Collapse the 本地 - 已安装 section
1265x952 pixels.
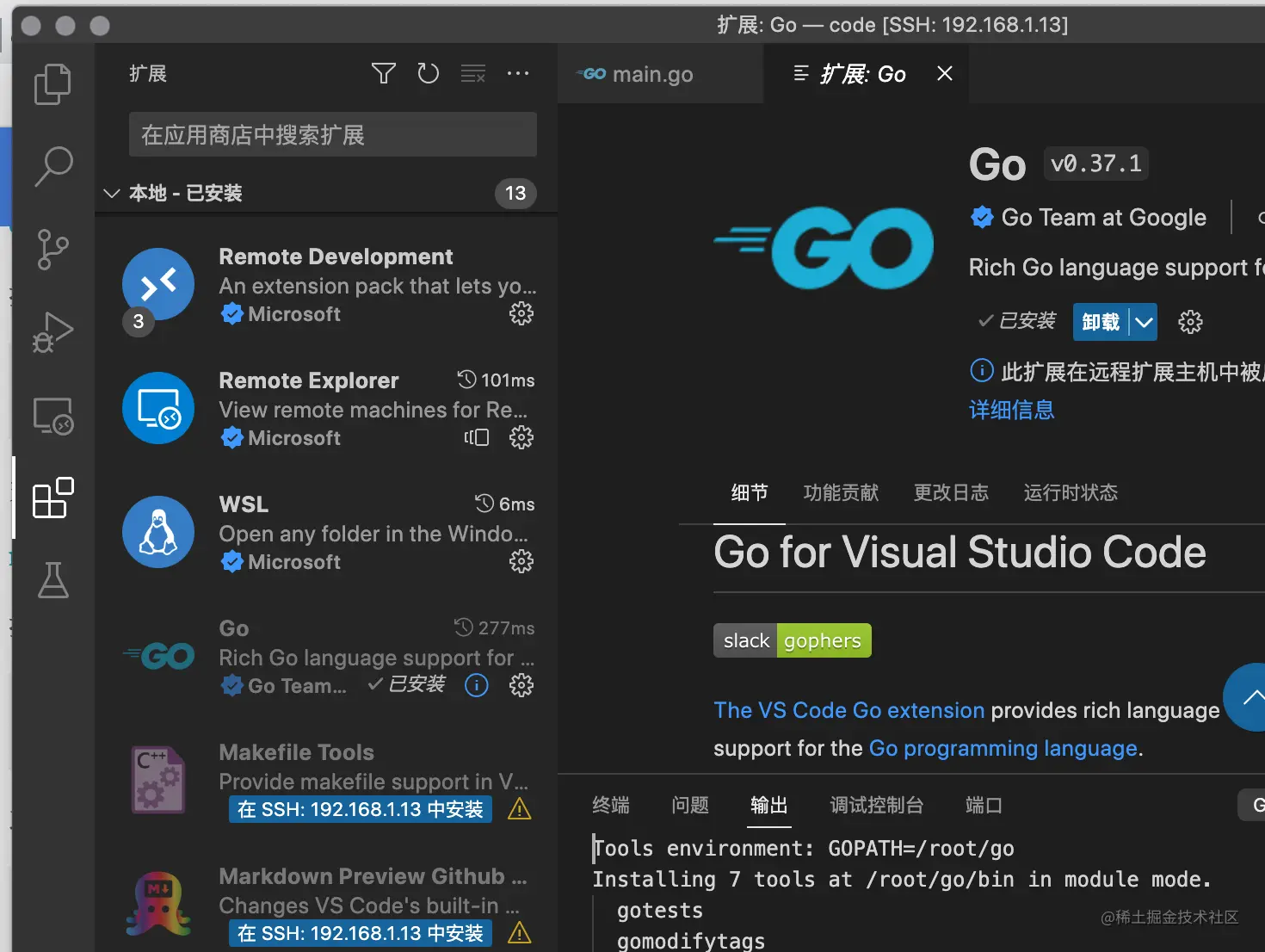111,193
